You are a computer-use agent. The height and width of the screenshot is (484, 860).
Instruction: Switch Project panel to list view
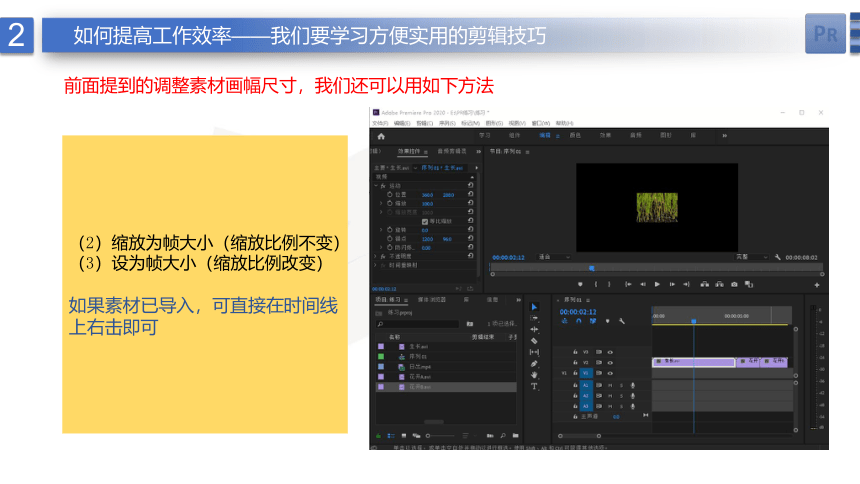(391, 436)
